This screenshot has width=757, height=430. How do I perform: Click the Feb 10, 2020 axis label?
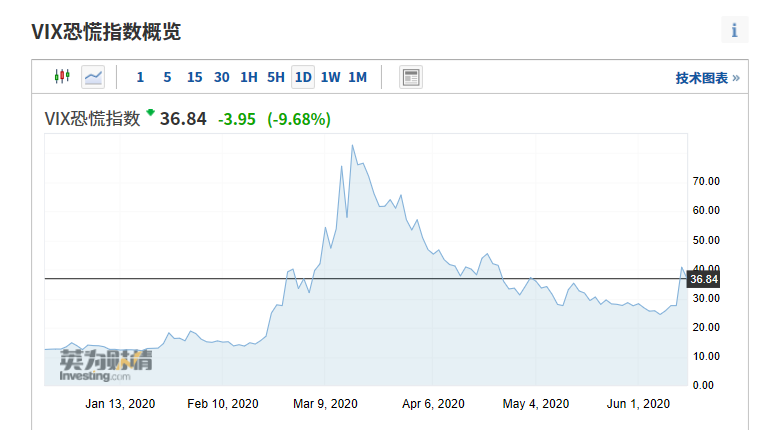coord(223,404)
